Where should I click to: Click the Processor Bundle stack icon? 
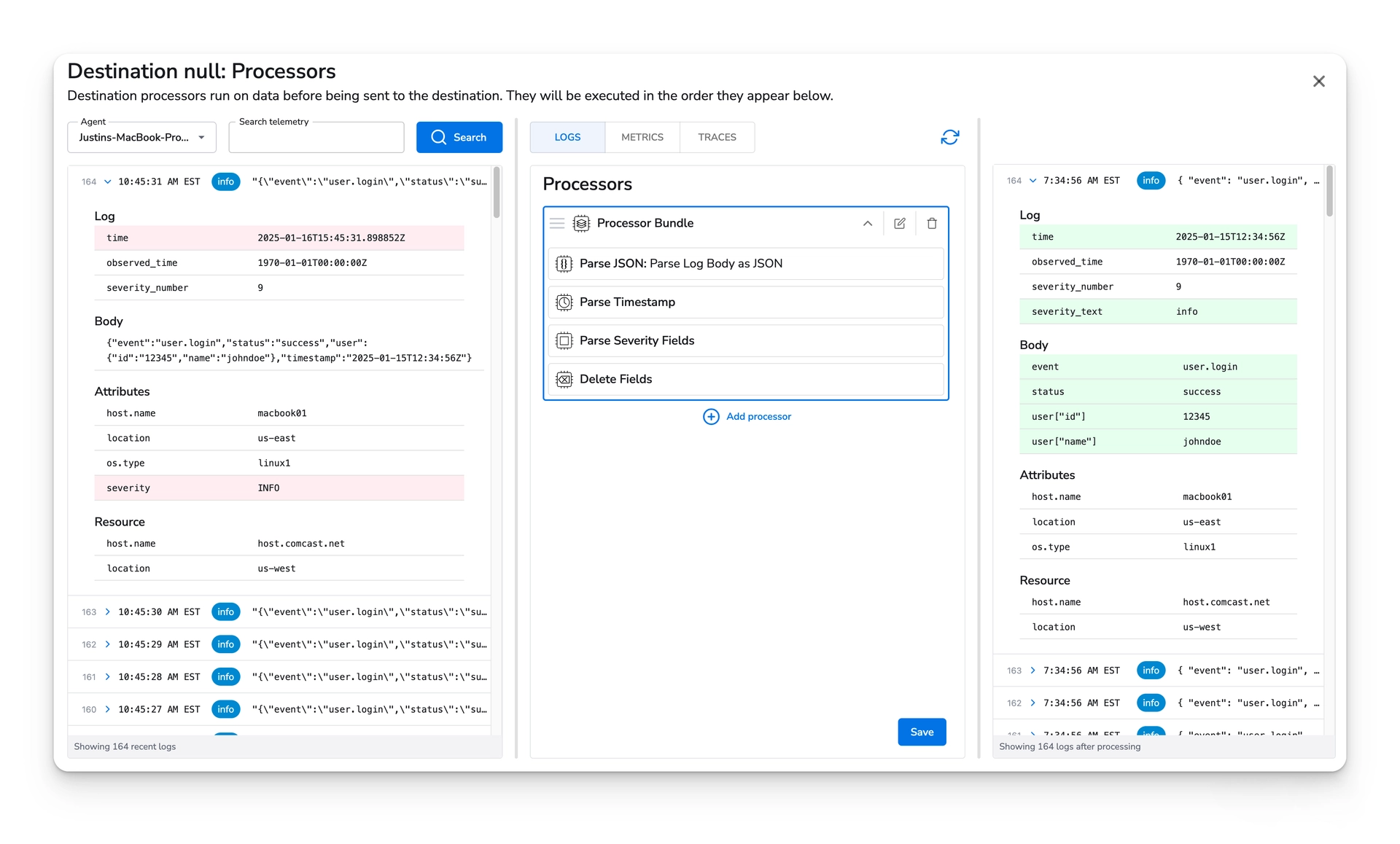click(580, 223)
